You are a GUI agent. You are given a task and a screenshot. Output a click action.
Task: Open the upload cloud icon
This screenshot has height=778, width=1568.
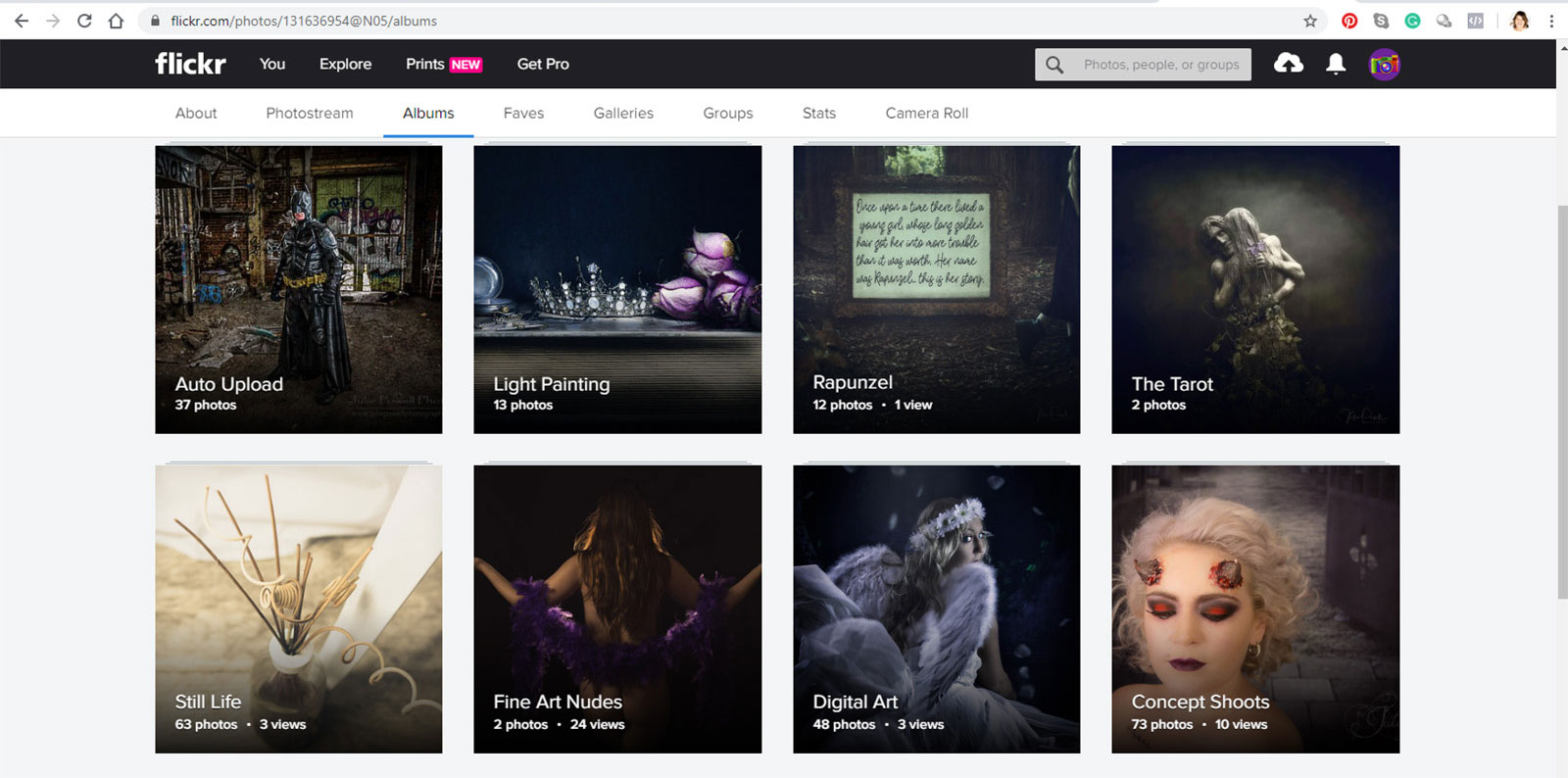[1288, 64]
